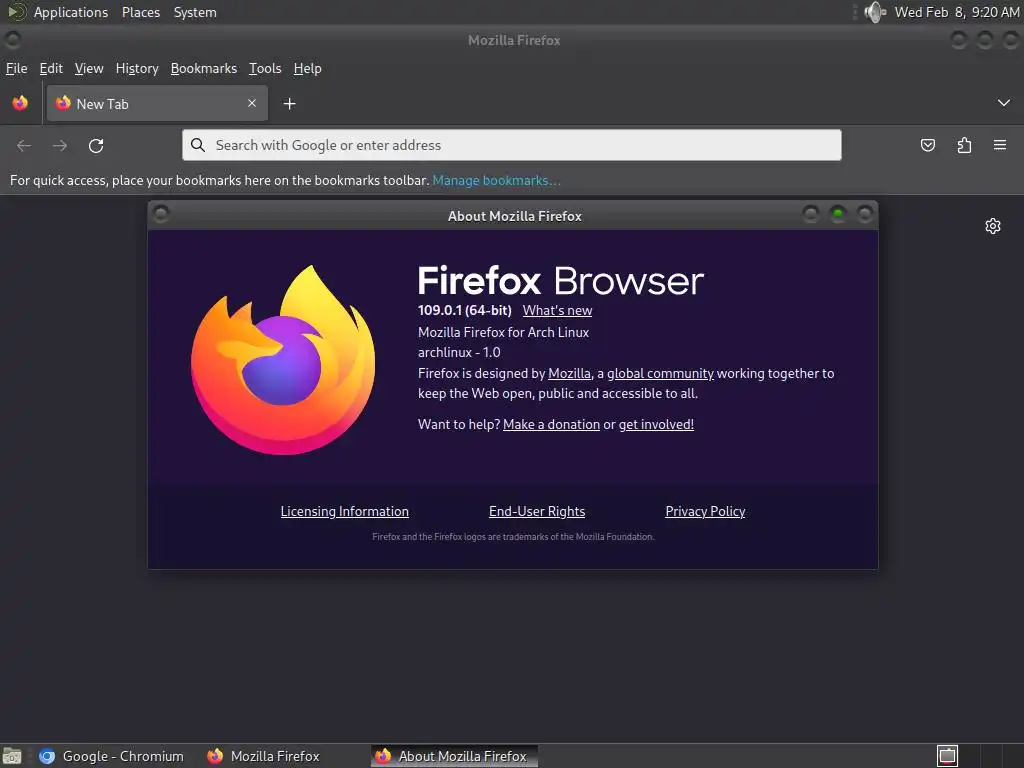1024x768 pixels.
Task: Open the Mozilla link
Action: (x=569, y=374)
